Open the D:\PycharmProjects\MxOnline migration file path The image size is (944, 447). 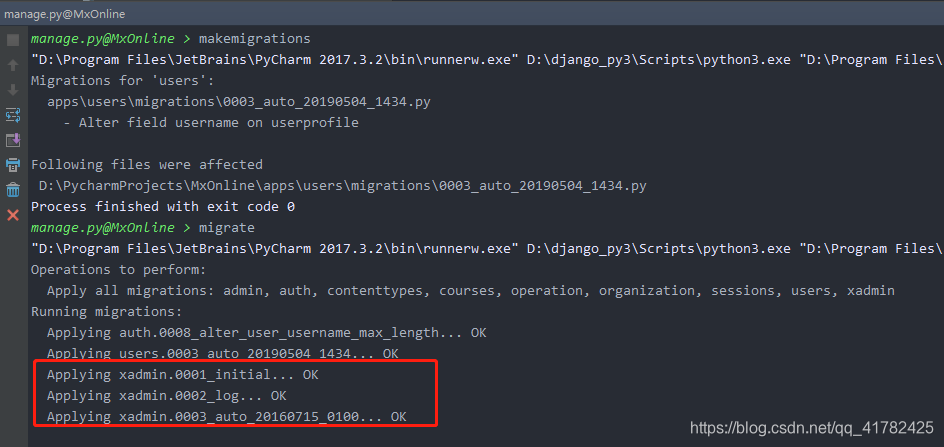(x=343, y=186)
